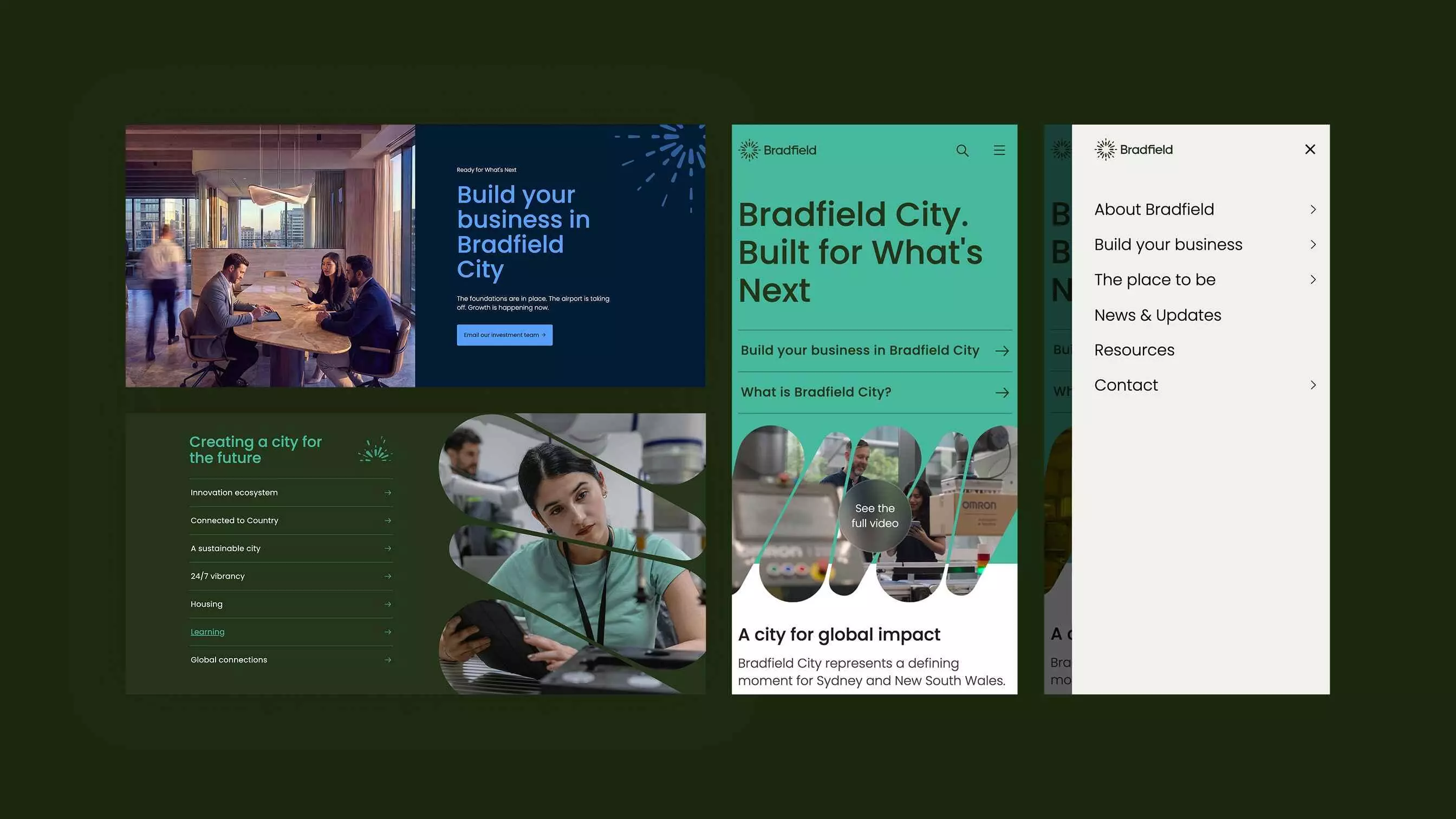The width and height of the screenshot is (1456, 819).
Task: Open News & Updates menu item
Action: tap(1157, 315)
